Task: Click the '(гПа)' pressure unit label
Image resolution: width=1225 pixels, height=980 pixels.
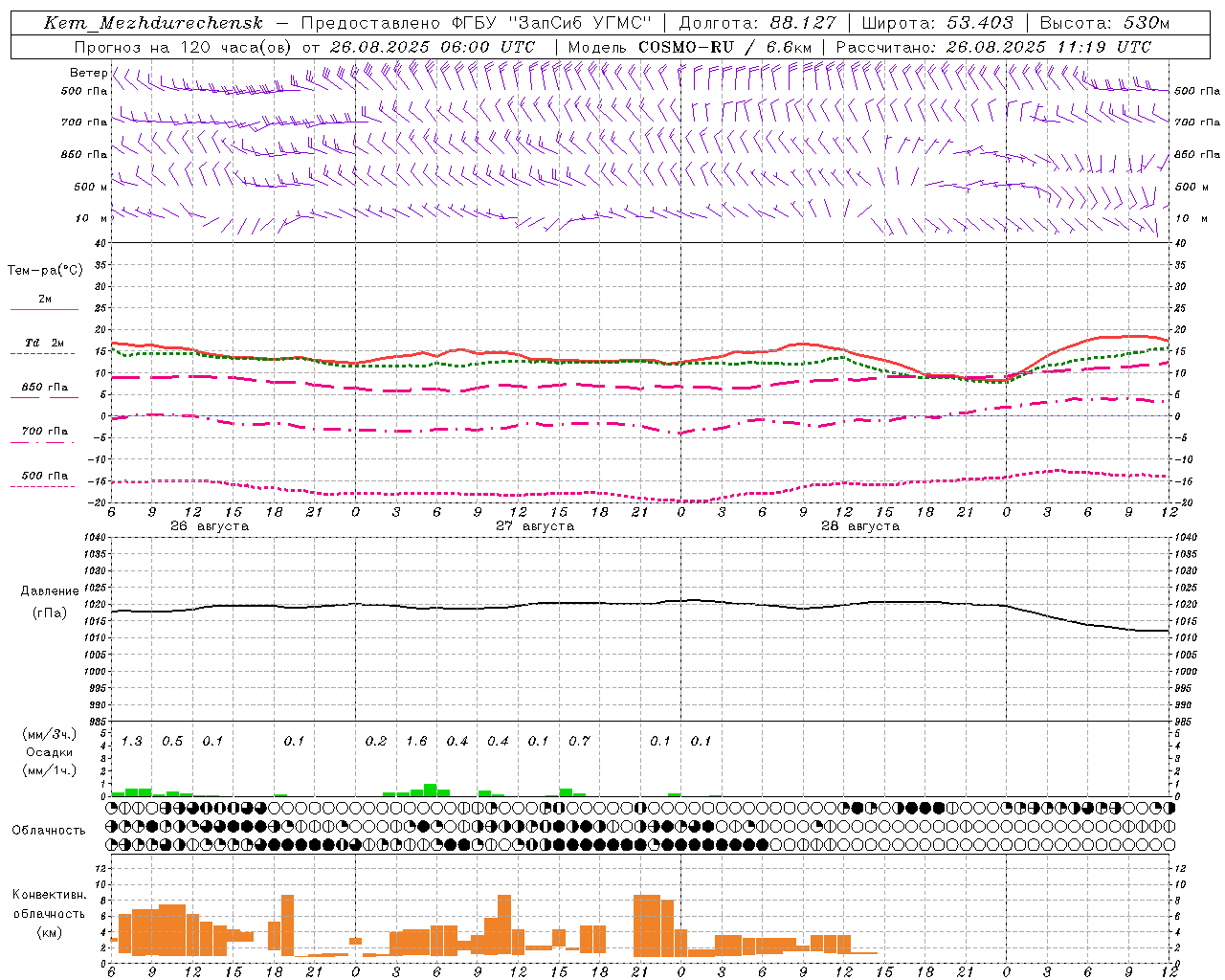Action: click(x=50, y=613)
